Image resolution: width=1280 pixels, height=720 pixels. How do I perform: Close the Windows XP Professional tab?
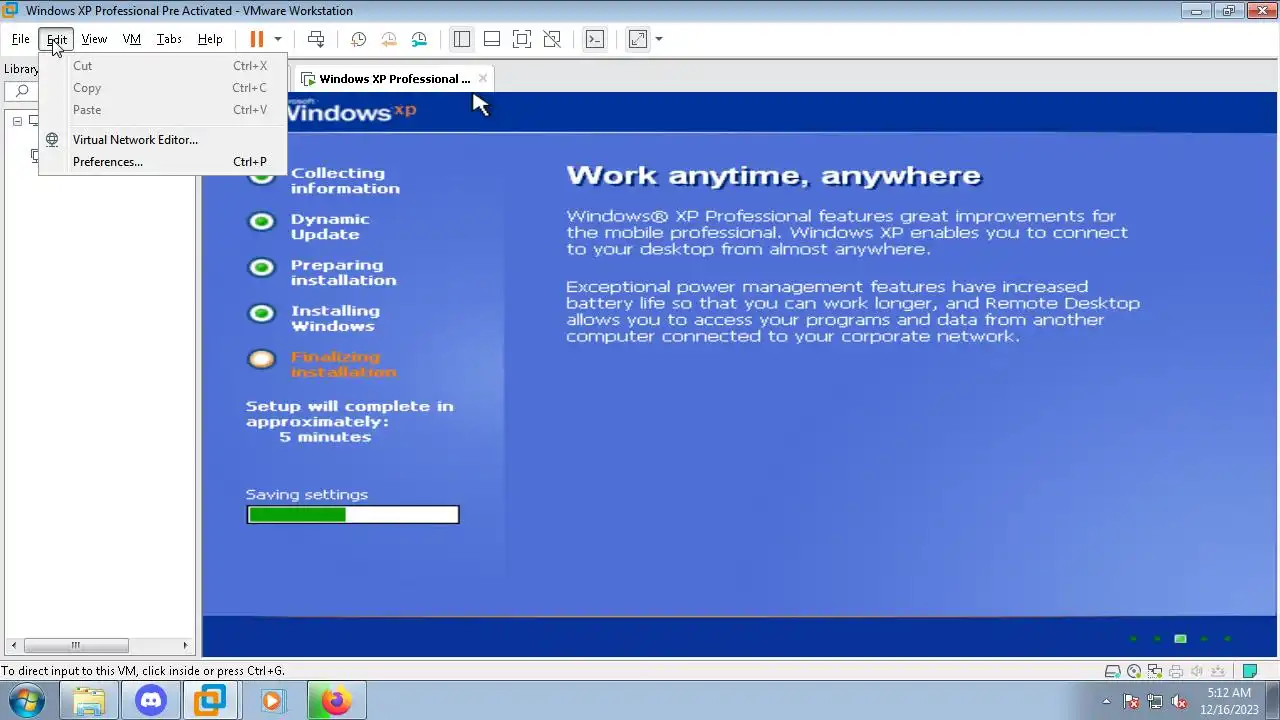[483, 78]
